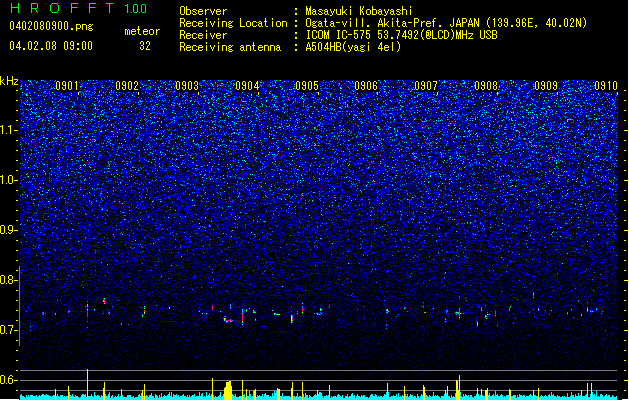The image size is (629, 400).
Task: Click the 0906 time marker
Action: click(x=366, y=86)
